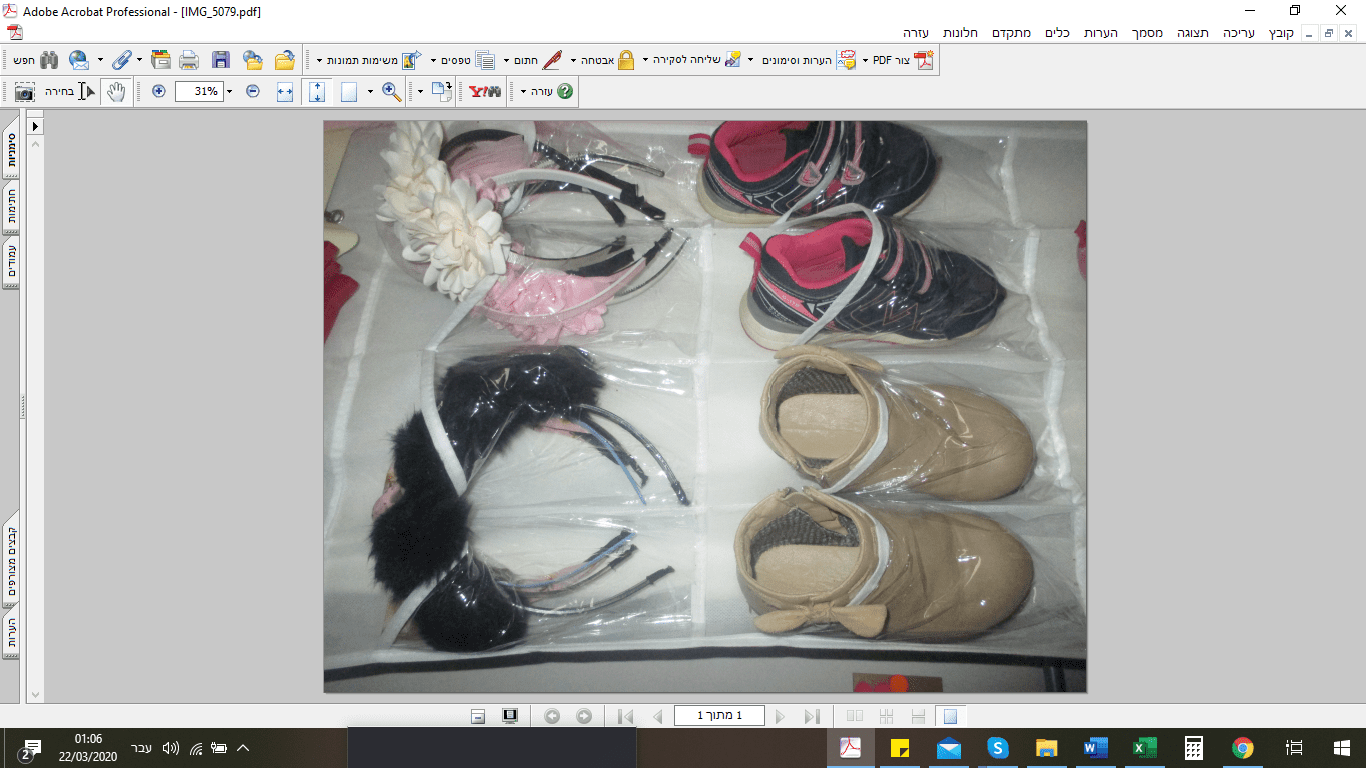
Task: Click the previous page arrow
Action: pos(657,716)
